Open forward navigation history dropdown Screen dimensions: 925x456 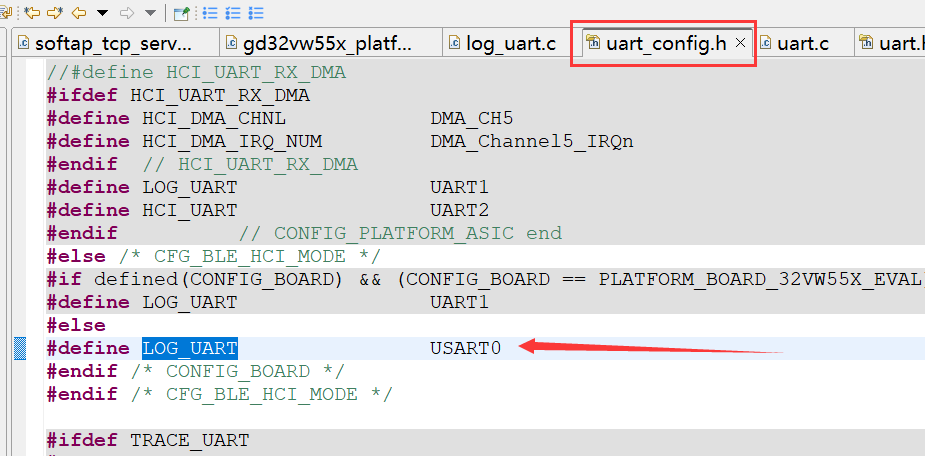click(x=151, y=13)
